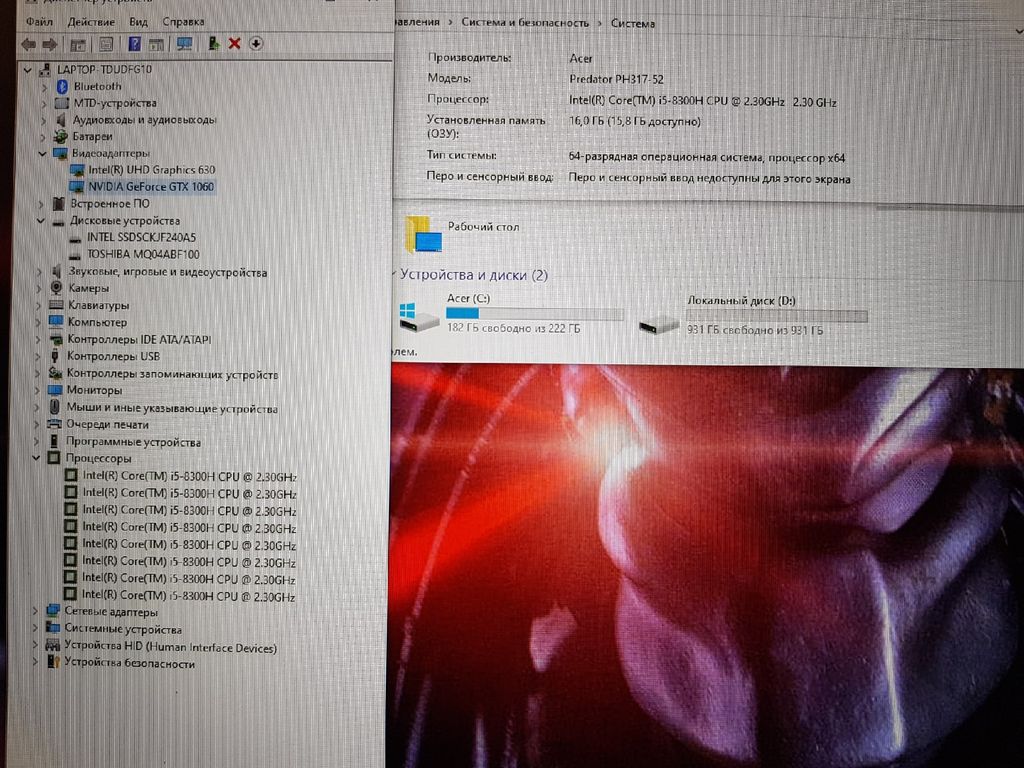Collapse the Процессоры category
This screenshot has width=1024, height=768.
(x=37, y=458)
